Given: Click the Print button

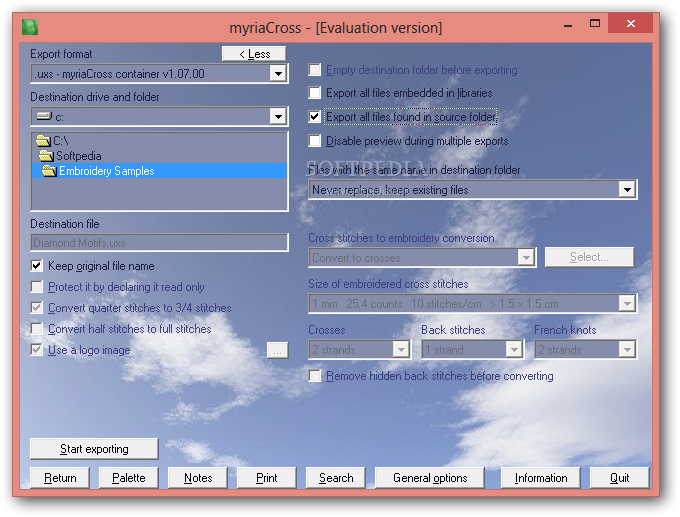Looking at the screenshot, I should pyautogui.click(x=267, y=478).
